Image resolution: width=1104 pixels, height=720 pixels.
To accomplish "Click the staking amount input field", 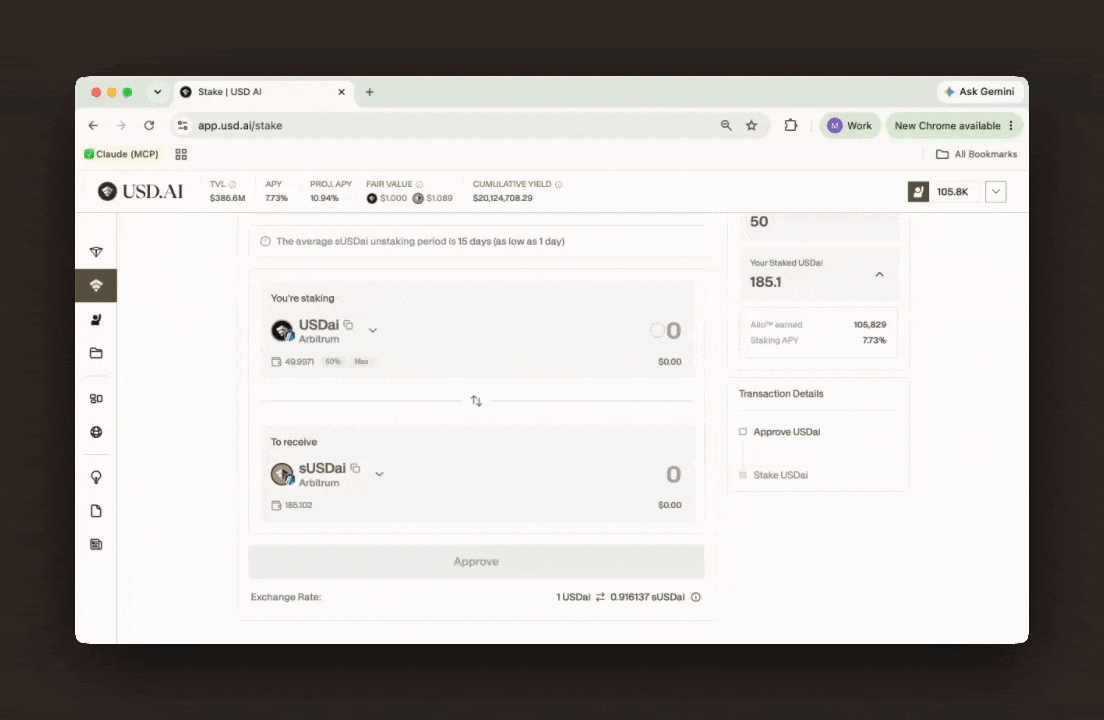I will (673, 331).
